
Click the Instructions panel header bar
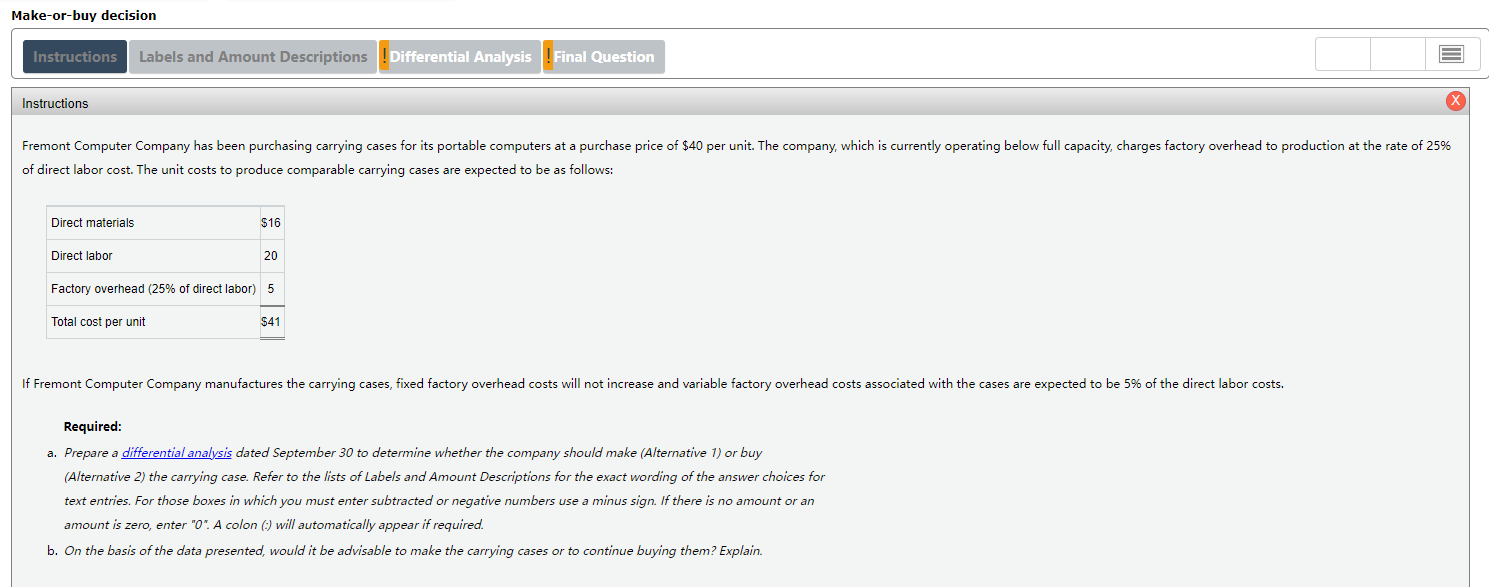click(700, 102)
